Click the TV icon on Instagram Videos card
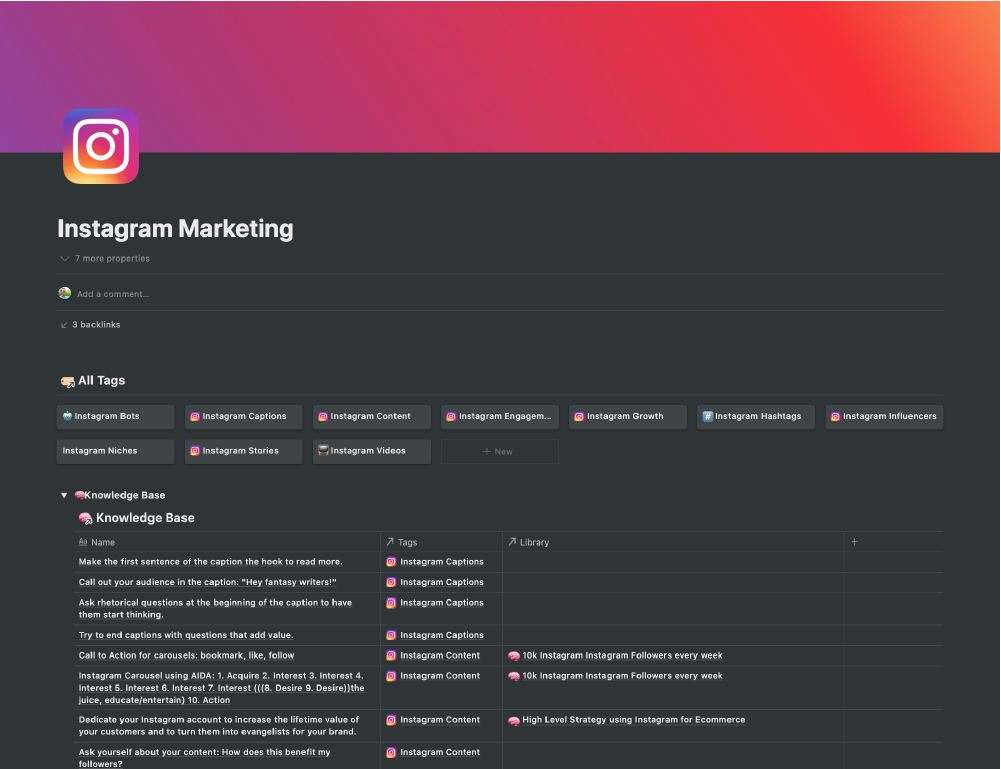 pos(323,451)
